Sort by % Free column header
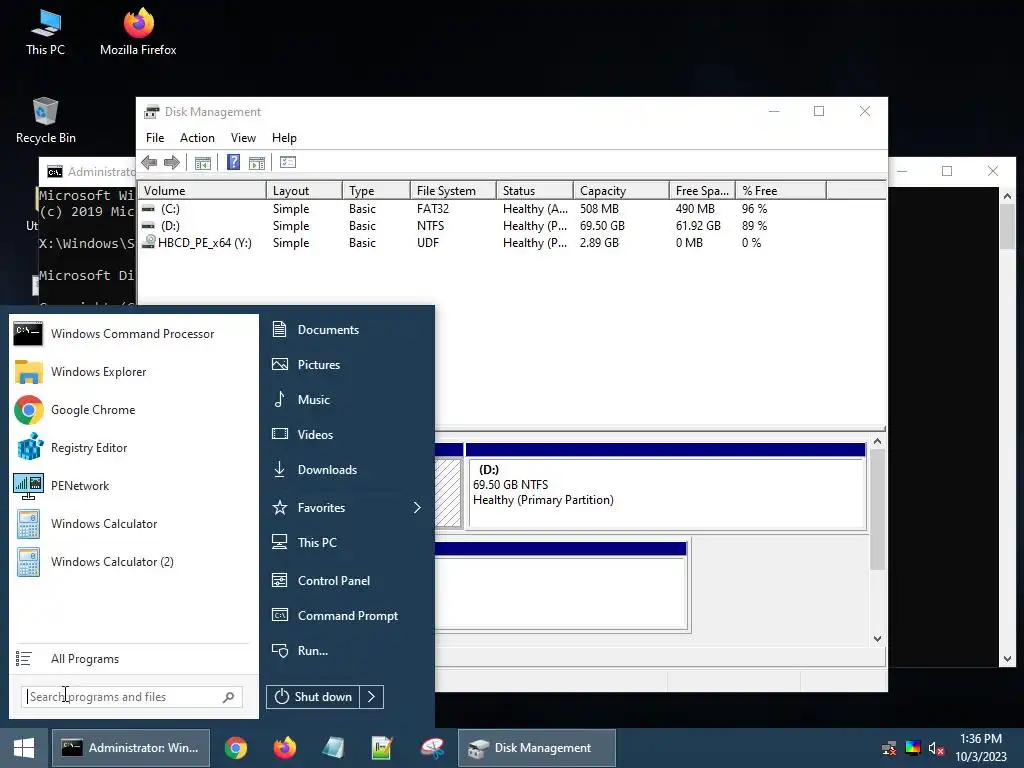This screenshot has width=1024, height=768. click(x=781, y=191)
